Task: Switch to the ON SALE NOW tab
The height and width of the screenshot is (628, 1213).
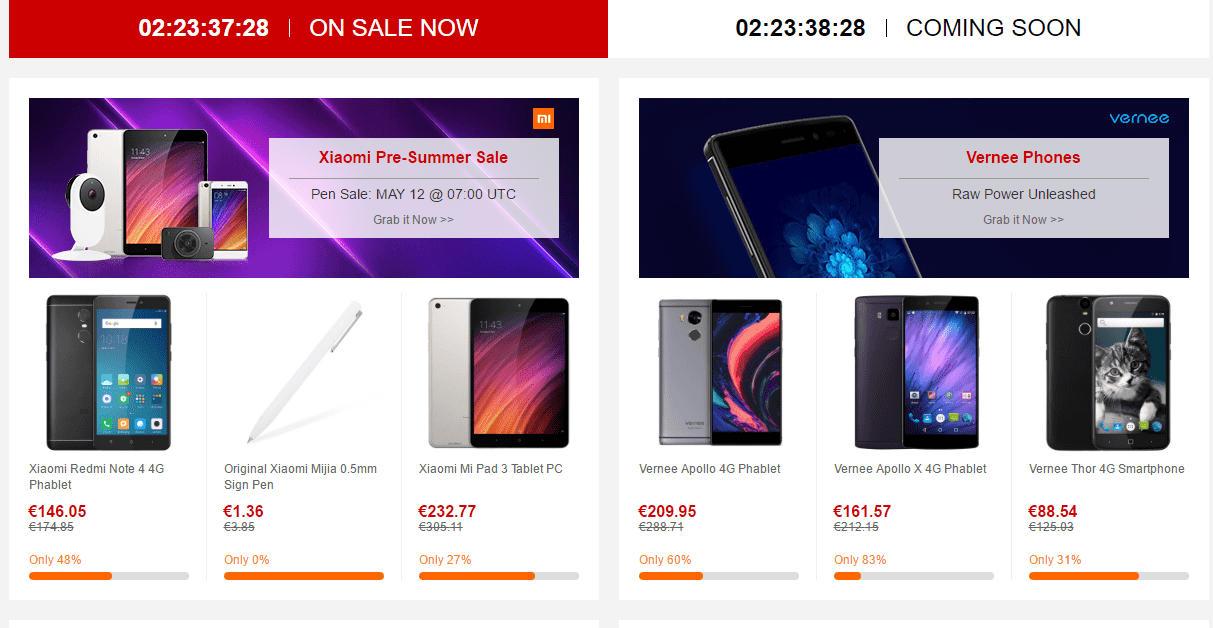Action: [308, 28]
